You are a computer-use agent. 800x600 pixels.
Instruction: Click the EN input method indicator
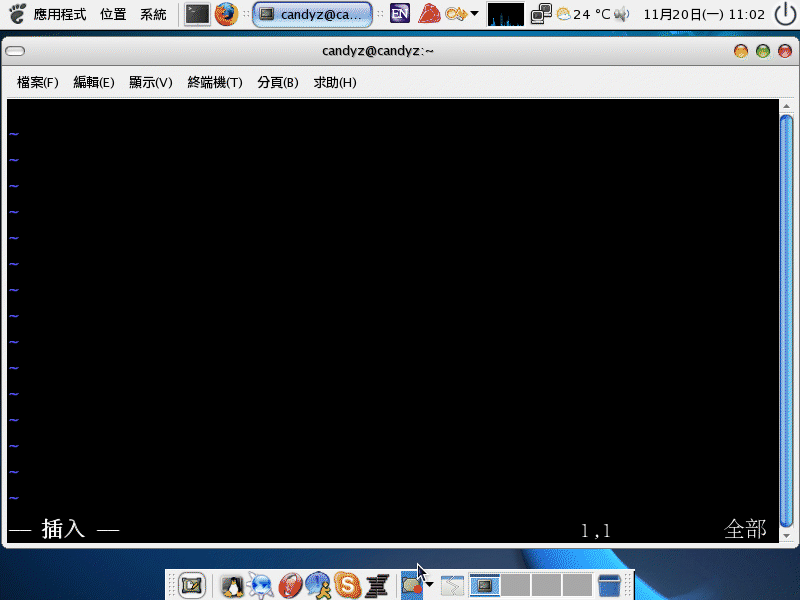400,14
